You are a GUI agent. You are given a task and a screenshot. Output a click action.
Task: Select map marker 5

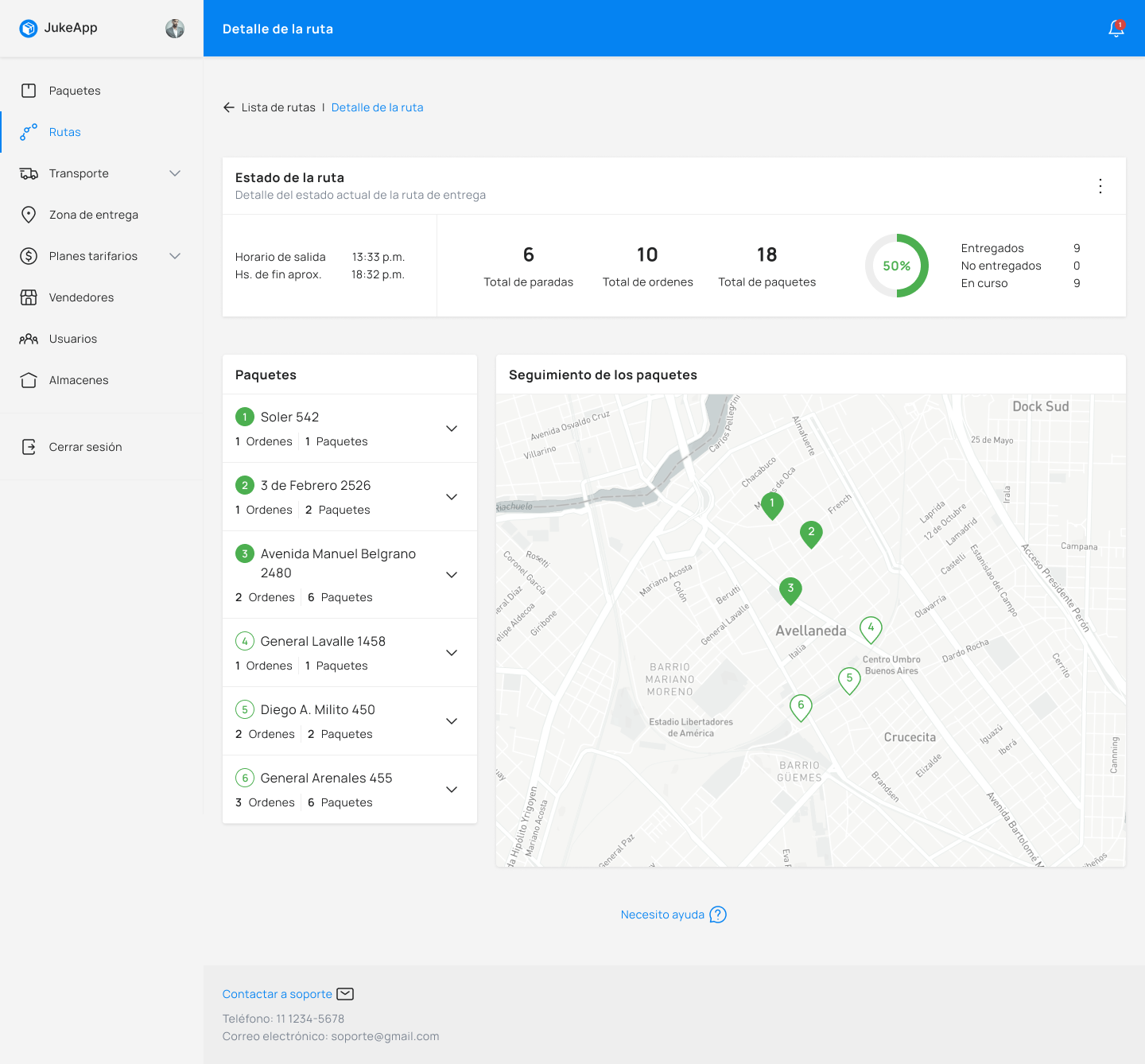(x=849, y=681)
